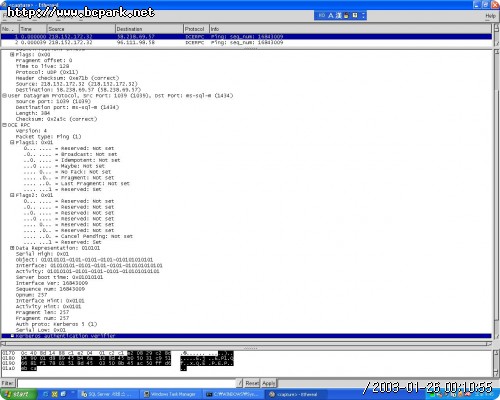The image size is (500, 400).
Task: Select the 'Length: 384' row
Action: [33, 113]
